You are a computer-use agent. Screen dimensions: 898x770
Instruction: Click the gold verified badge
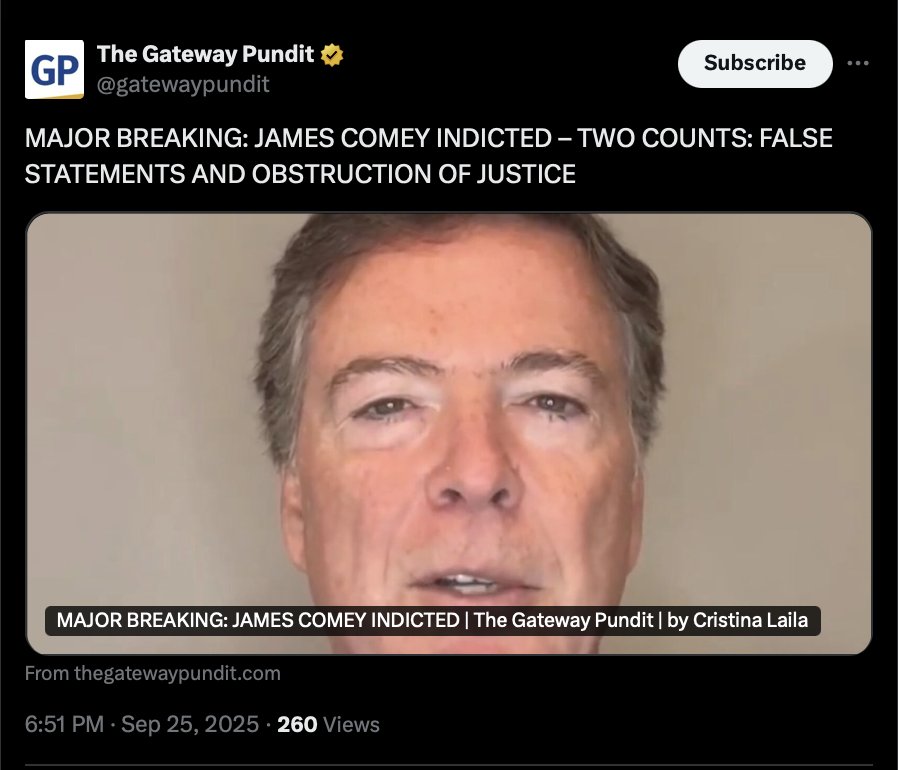[332, 55]
